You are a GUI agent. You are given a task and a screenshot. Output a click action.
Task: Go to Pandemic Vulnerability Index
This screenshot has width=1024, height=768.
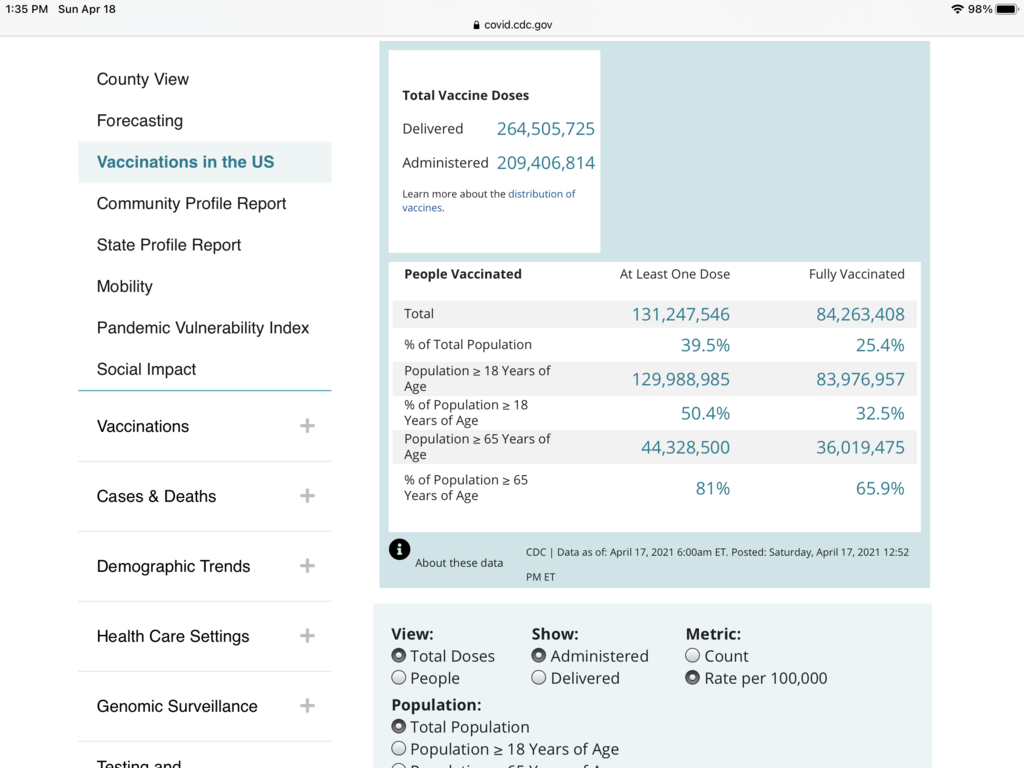click(x=203, y=328)
